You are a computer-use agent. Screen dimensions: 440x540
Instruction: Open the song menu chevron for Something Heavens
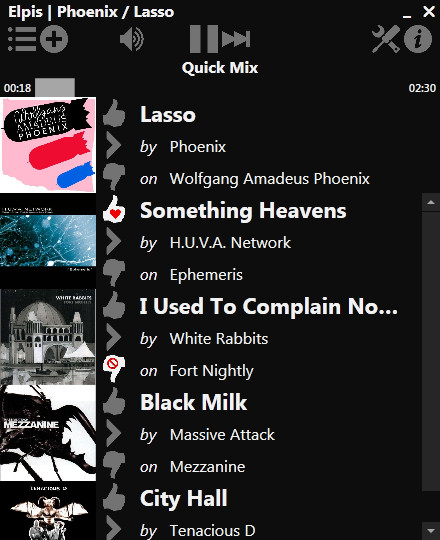coord(114,241)
